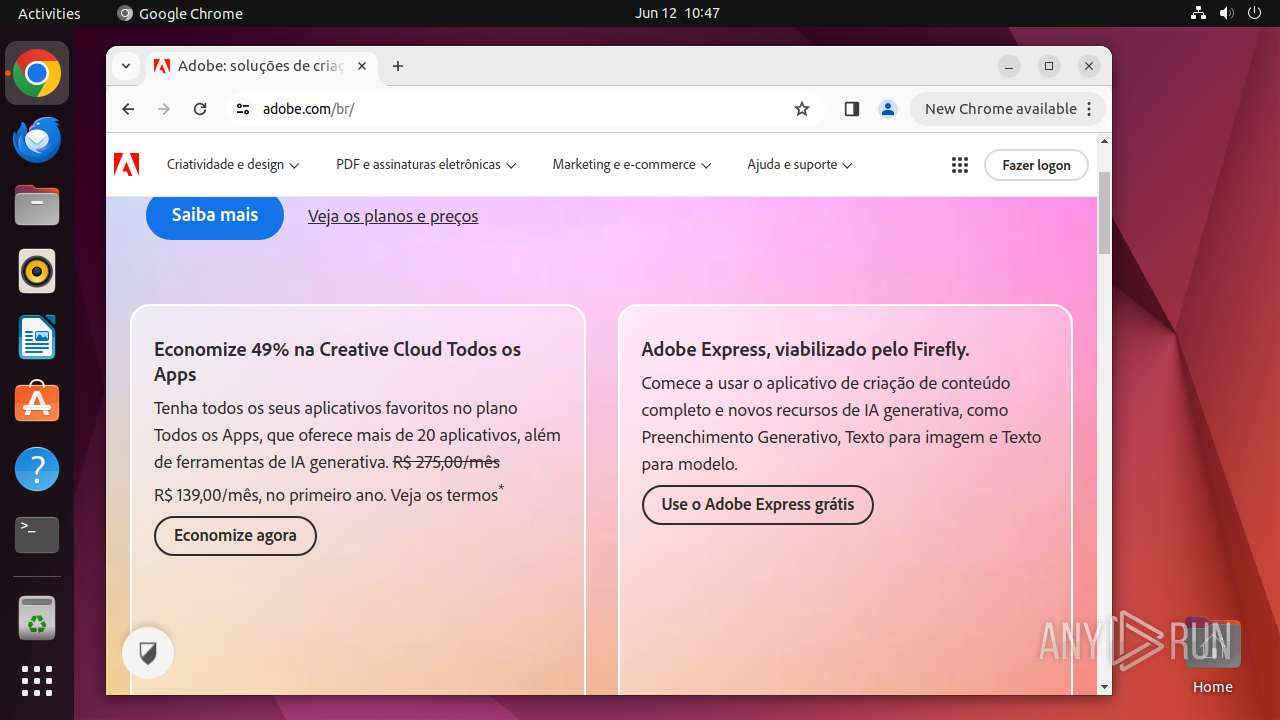The image size is (1280, 720).
Task: Launch Thunderbird Mail from the dock
Action: tap(37, 140)
